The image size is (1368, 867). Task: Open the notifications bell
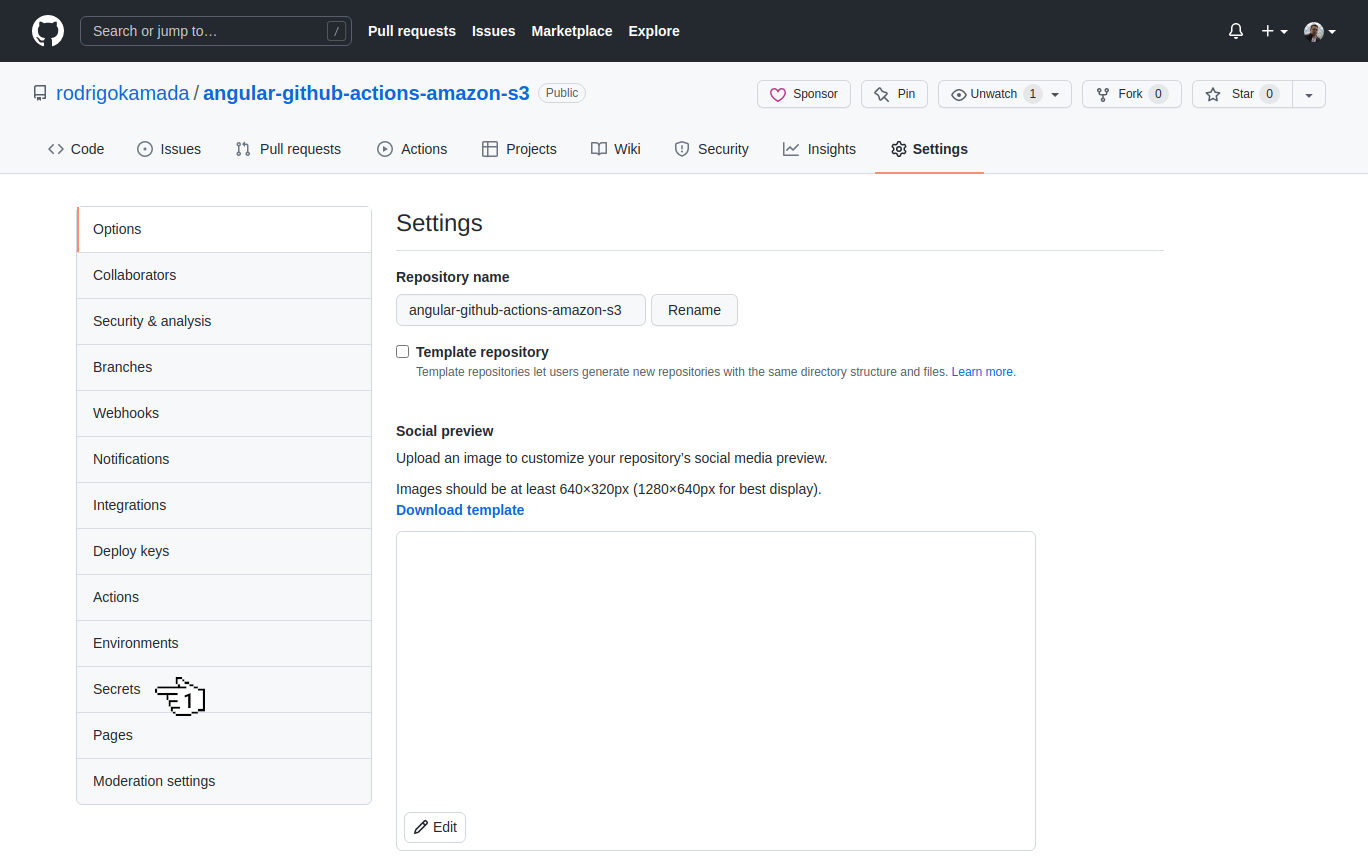point(1235,31)
